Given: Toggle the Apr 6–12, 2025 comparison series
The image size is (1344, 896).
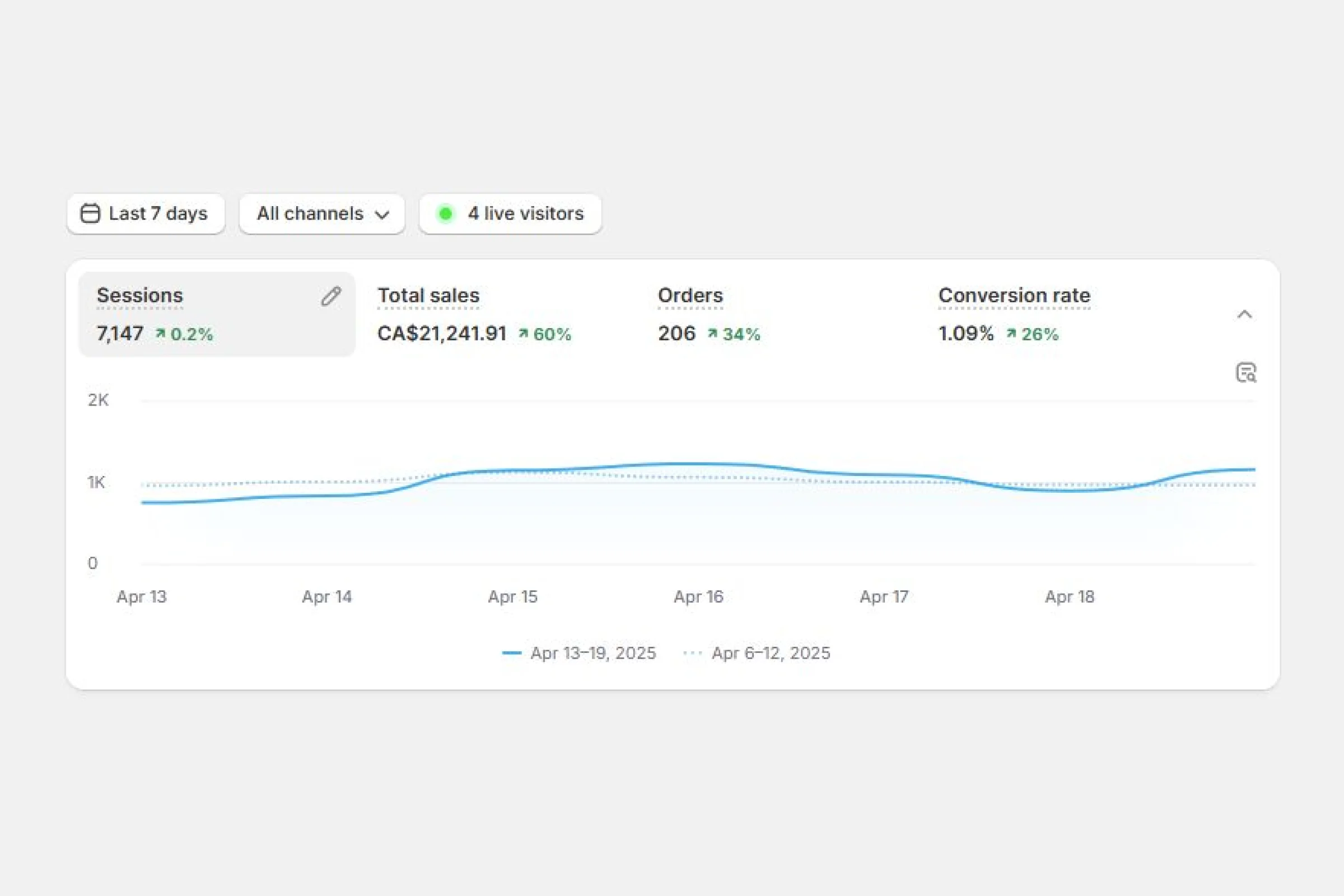Looking at the screenshot, I should (x=771, y=653).
